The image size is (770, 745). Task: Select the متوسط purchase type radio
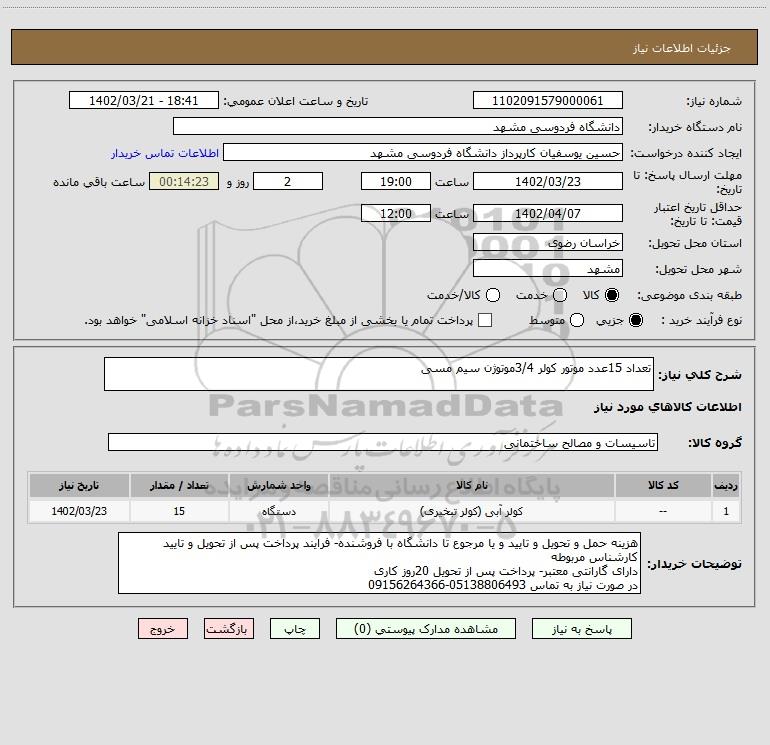(x=577, y=320)
